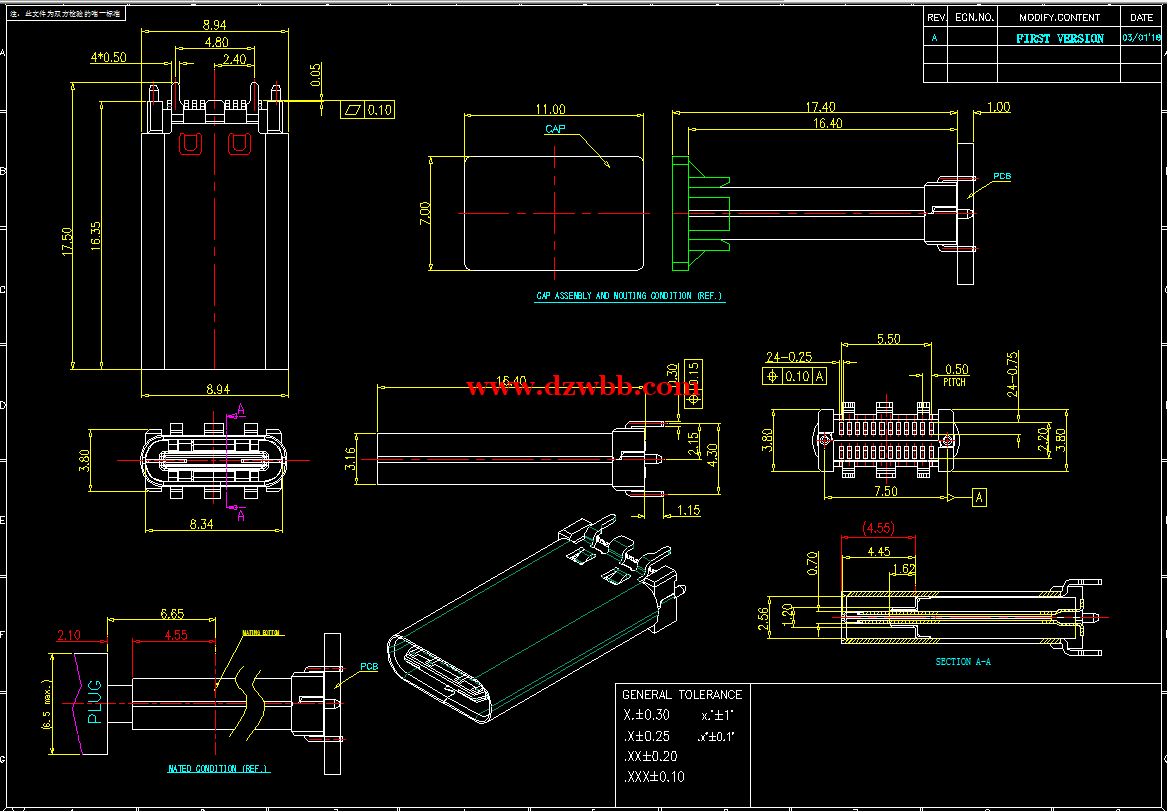Select the 6.65 dimension text
This screenshot has width=1167, height=811.
tap(172, 614)
